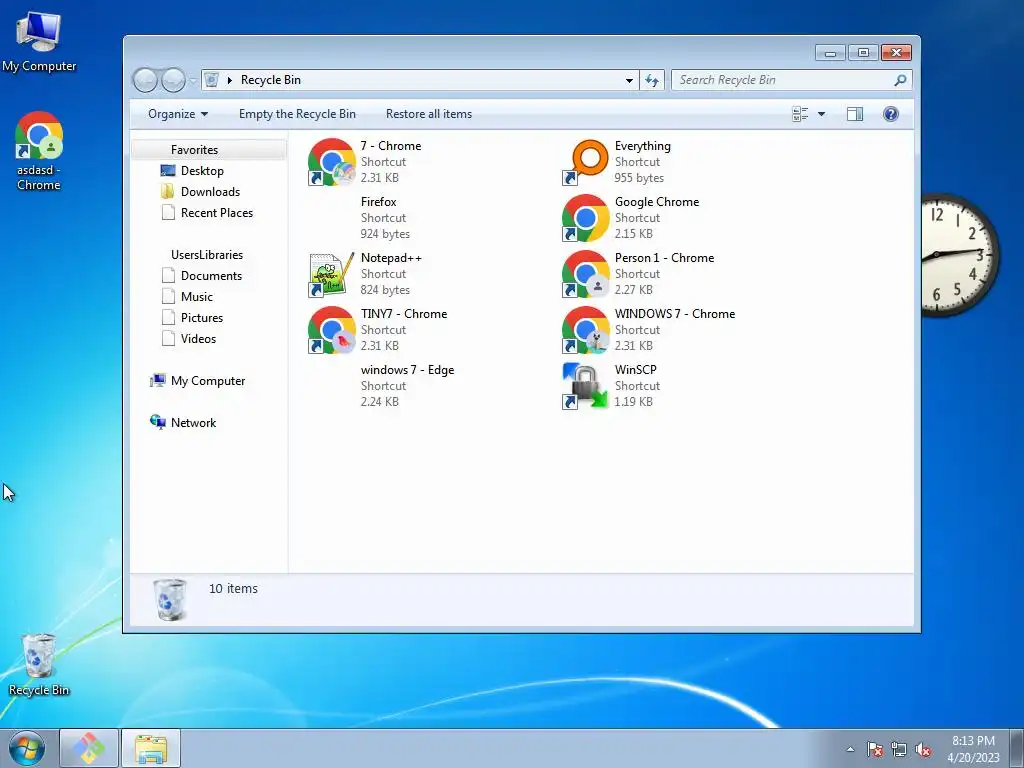Screen dimensions: 1024x768
Task: Select the TINY7 - Chrome shortcut icon
Action: click(332, 330)
